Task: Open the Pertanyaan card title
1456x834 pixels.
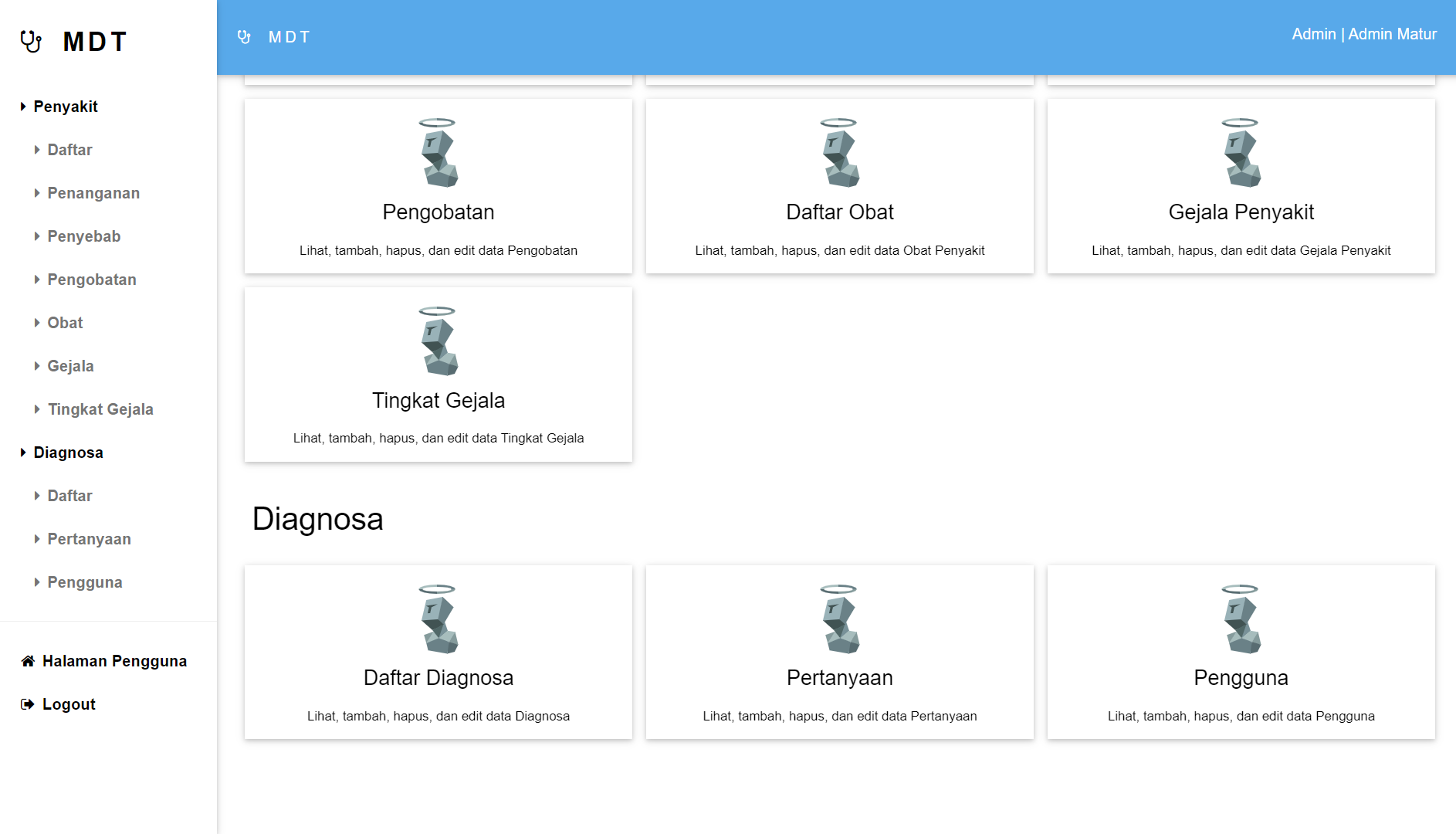Action: pos(839,678)
